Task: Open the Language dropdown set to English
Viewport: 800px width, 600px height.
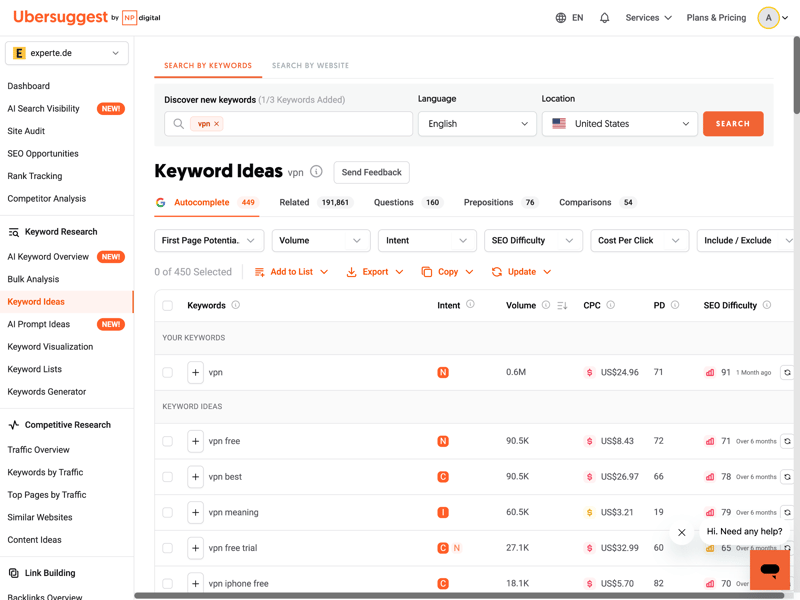Action: (477, 124)
